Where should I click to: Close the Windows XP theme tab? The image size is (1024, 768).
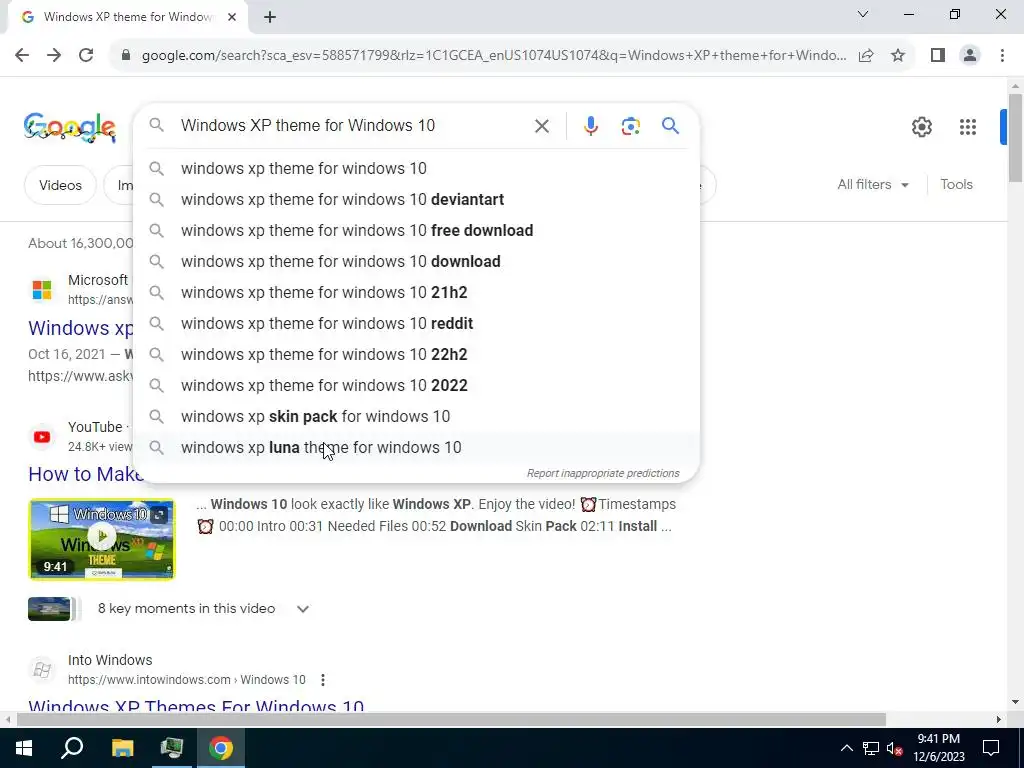coord(232,17)
